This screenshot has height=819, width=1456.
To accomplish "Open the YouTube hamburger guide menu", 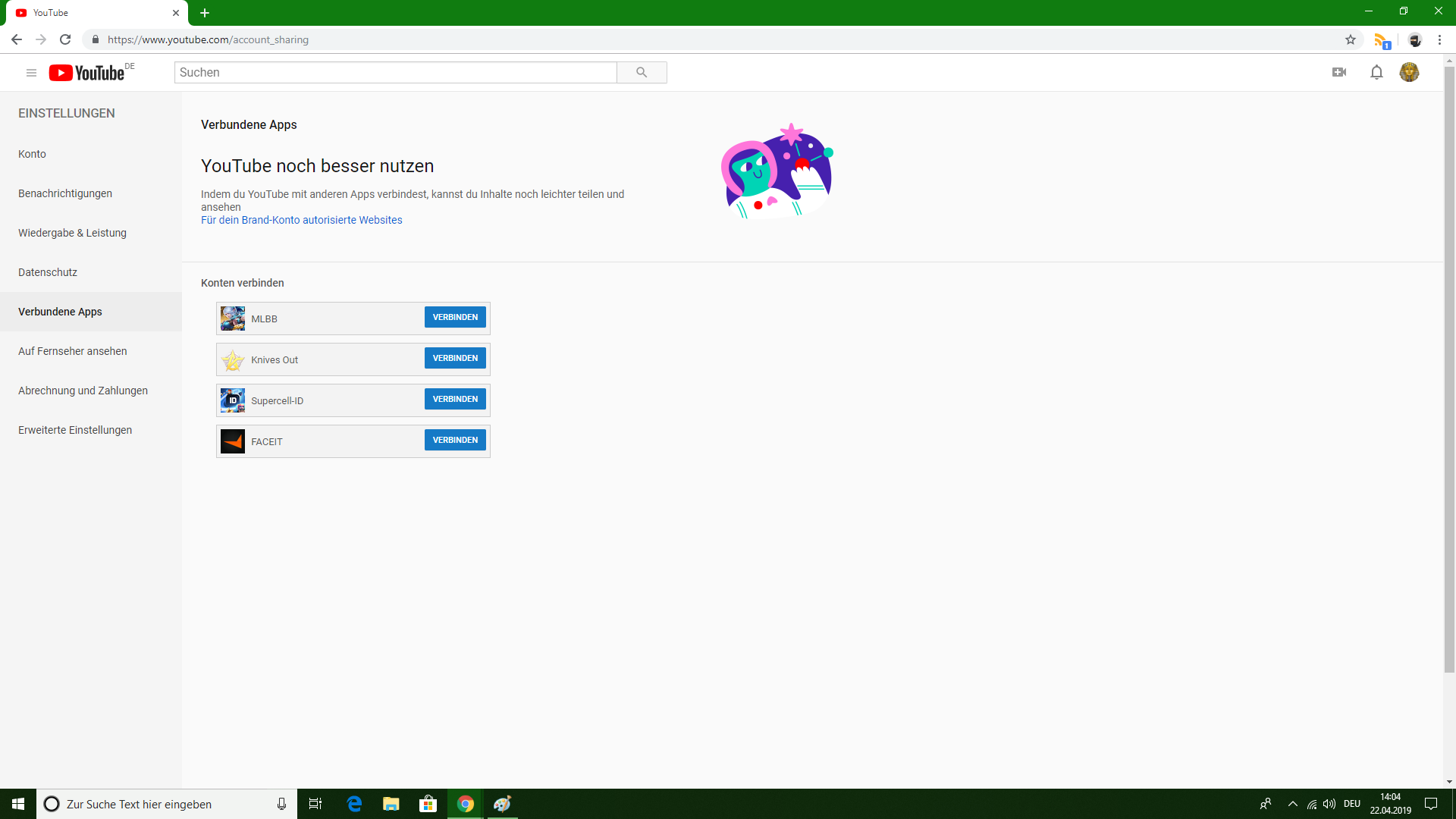I will click(31, 73).
